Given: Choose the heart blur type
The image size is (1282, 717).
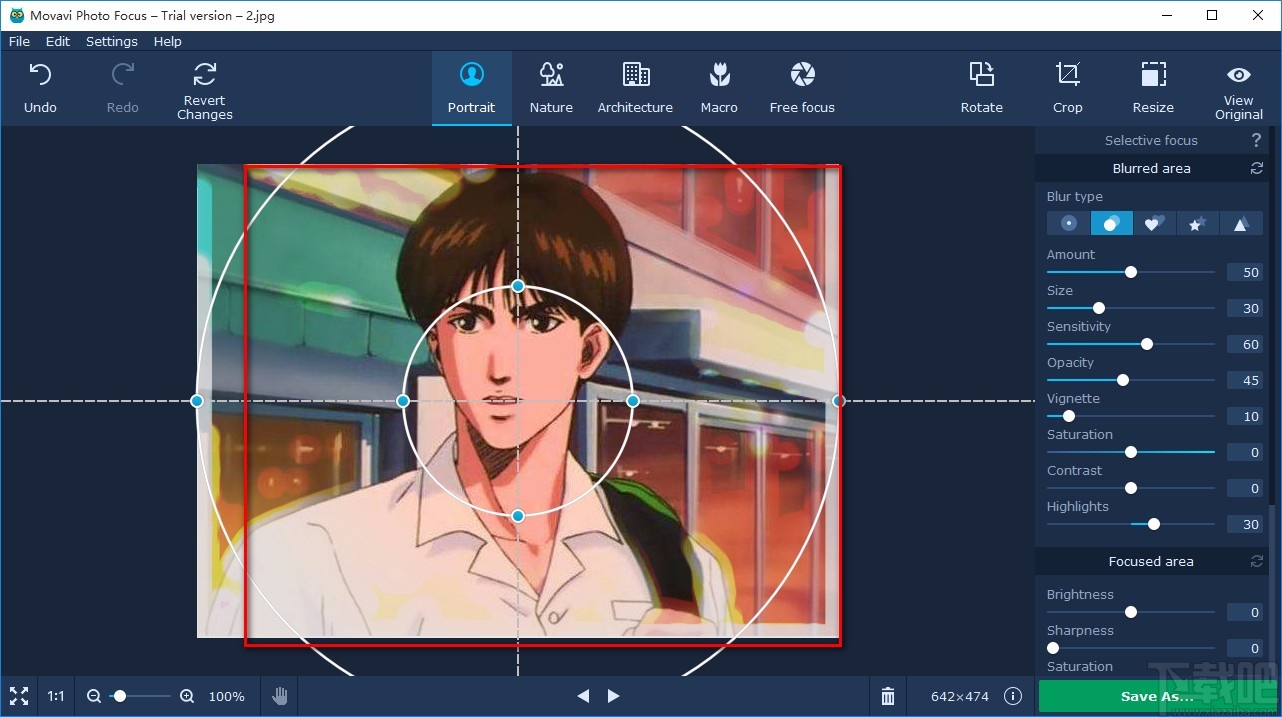Looking at the screenshot, I should click(x=1154, y=223).
